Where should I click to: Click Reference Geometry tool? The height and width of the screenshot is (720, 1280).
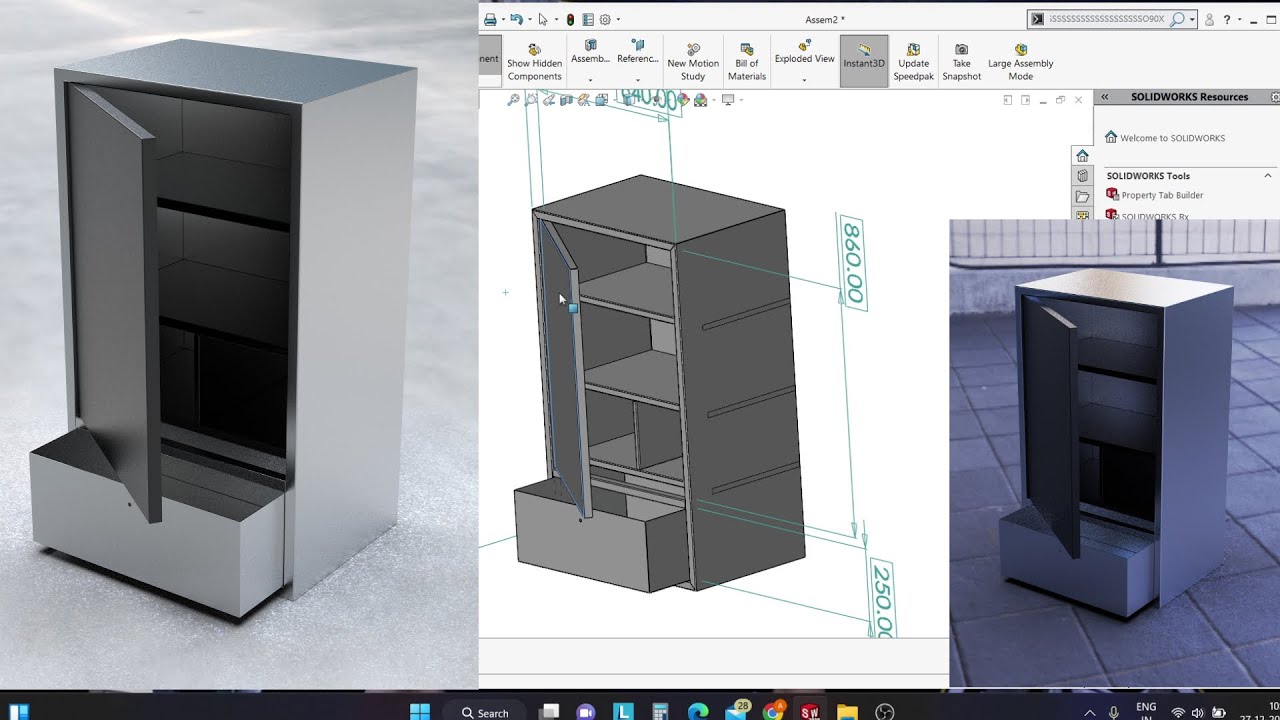pyautogui.click(x=638, y=52)
